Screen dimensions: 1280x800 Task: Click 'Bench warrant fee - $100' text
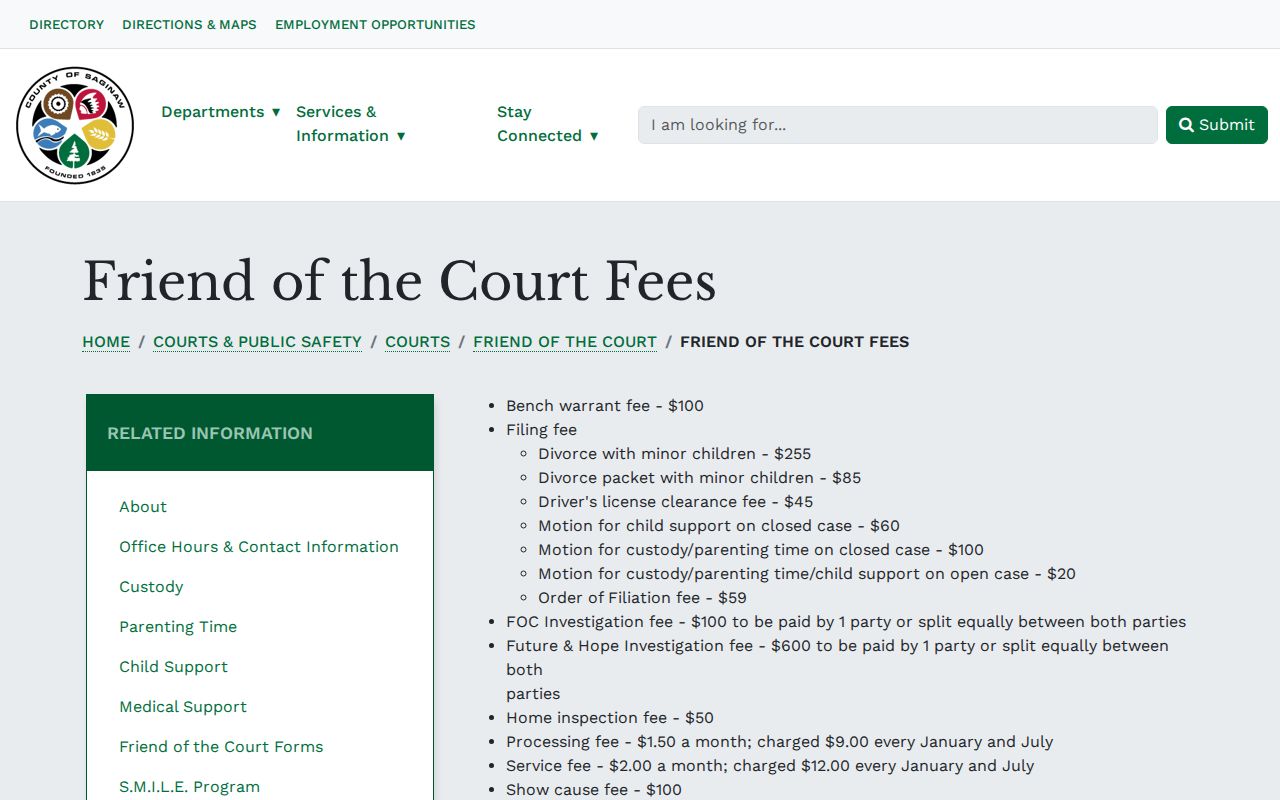[x=605, y=406]
